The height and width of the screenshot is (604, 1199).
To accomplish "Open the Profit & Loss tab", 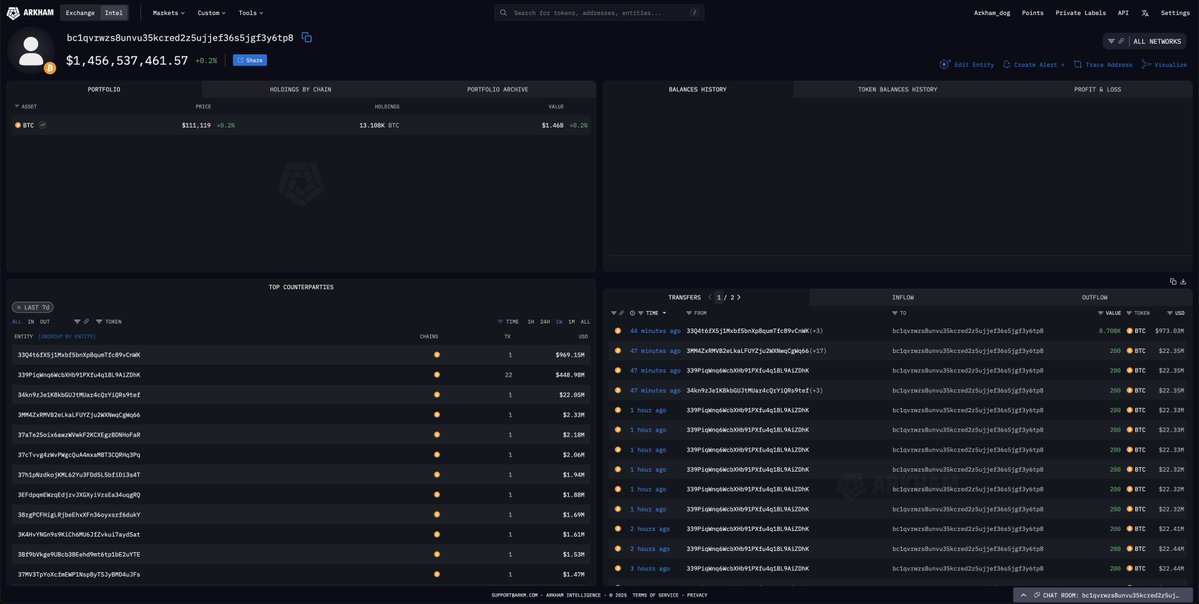I will pyautogui.click(x=1097, y=89).
